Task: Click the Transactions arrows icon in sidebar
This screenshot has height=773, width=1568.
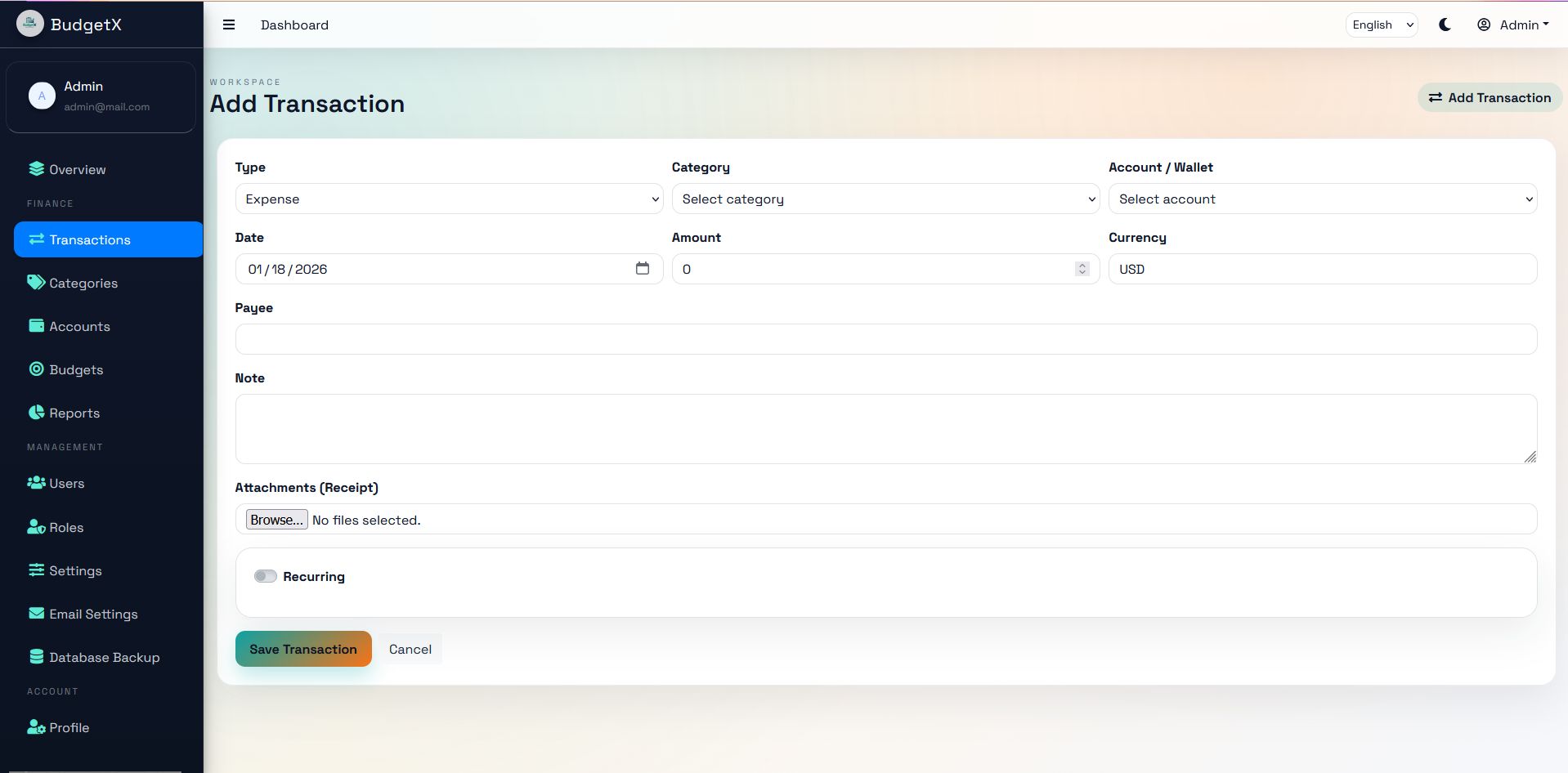Action: coord(36,239)
